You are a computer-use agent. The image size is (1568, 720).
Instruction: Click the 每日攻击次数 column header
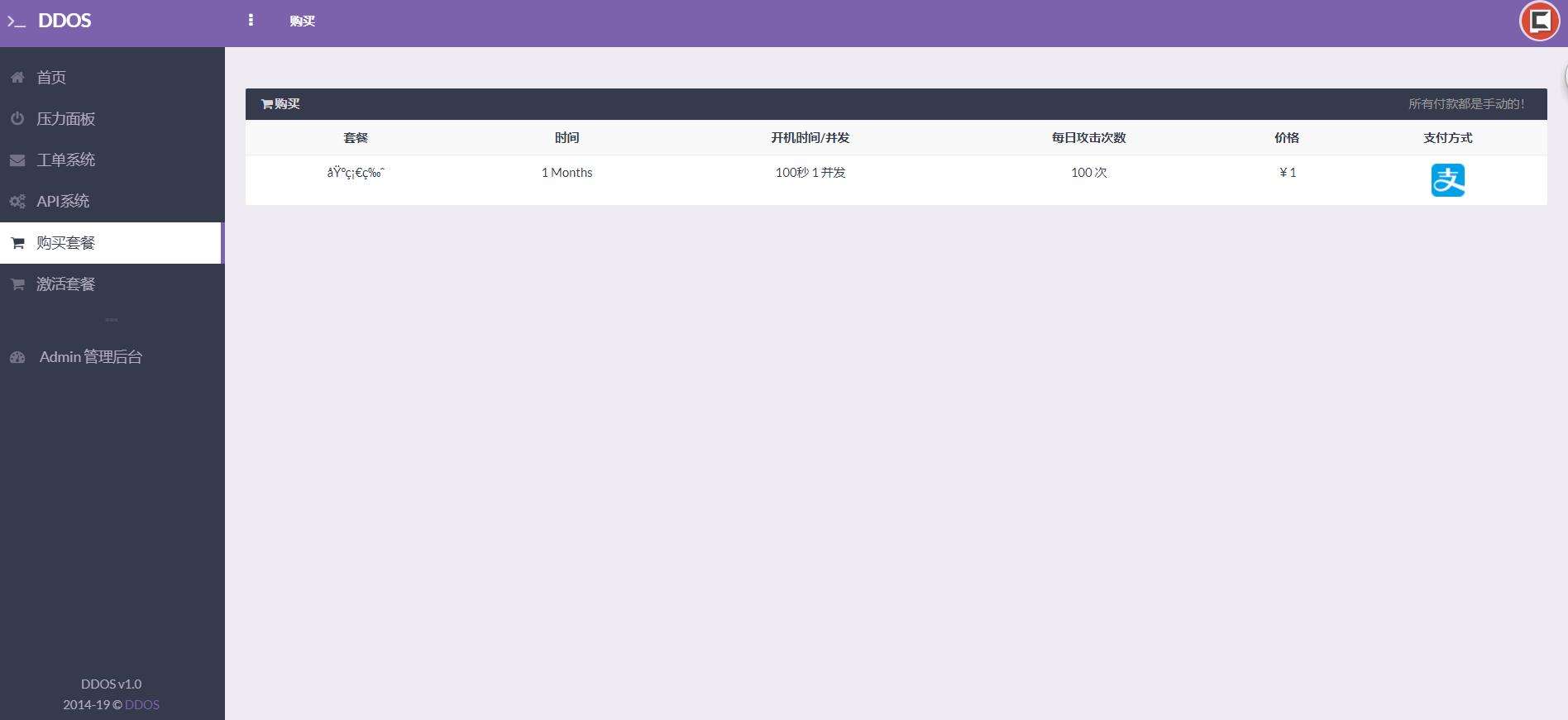[1088, 138]
